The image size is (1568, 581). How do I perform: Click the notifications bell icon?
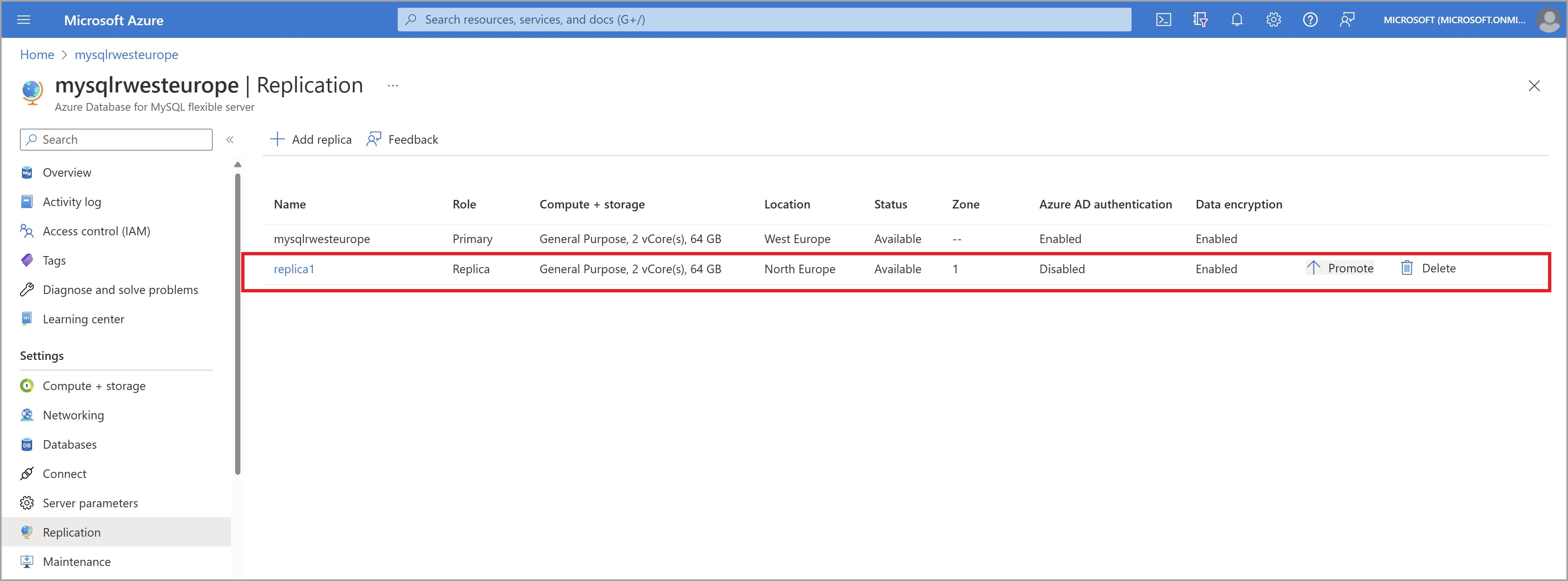(1236, 20)
